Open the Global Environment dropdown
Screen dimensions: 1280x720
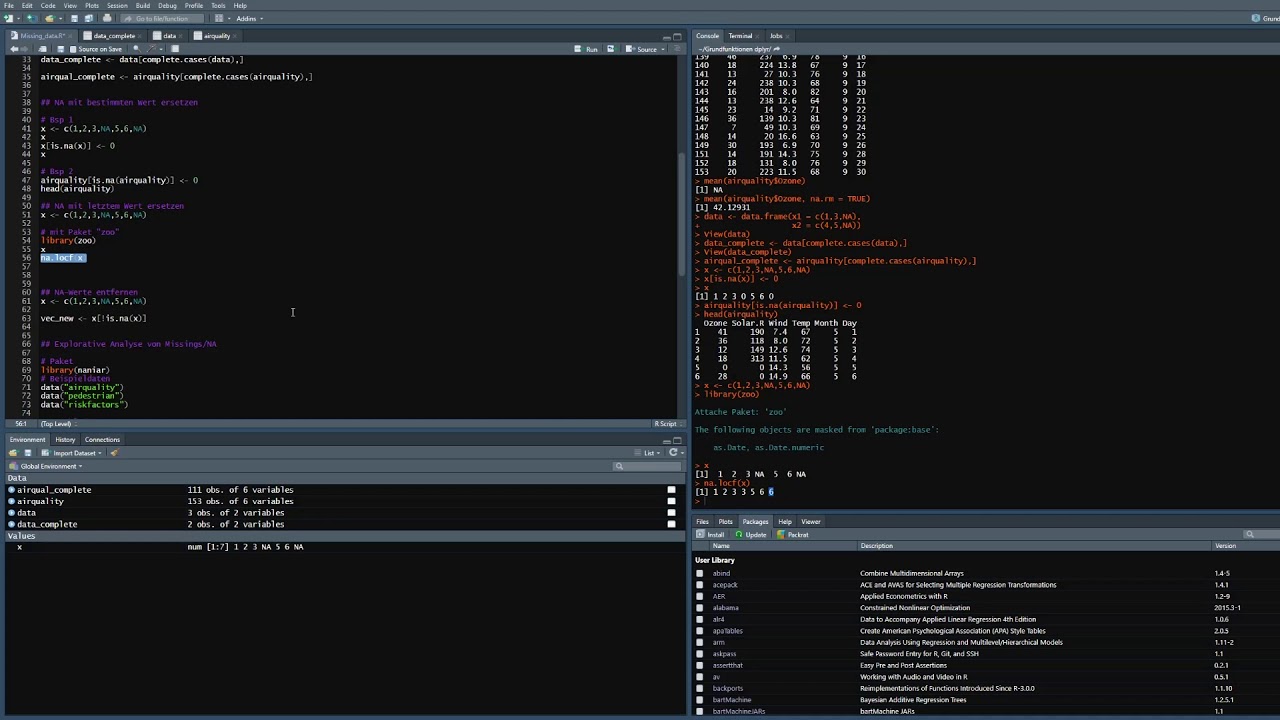point(46,466)
